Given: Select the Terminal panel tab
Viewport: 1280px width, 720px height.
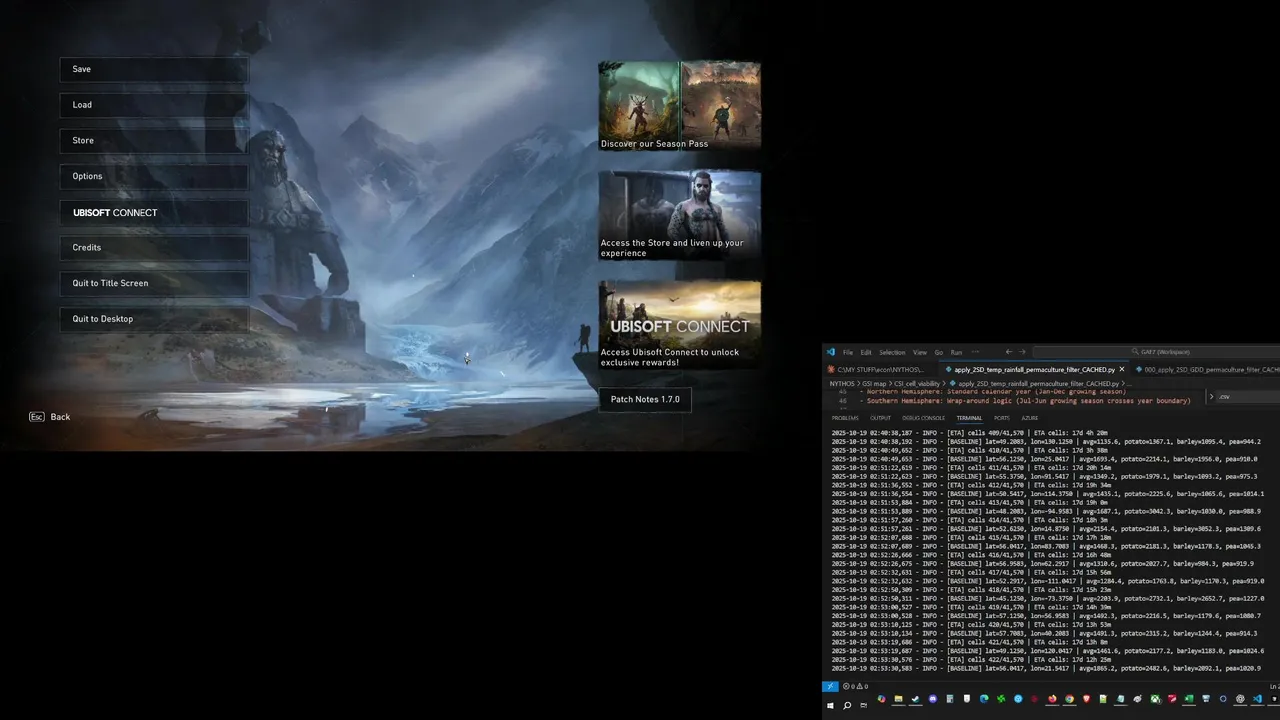Looking at the screenshot, I should (969, 418).
